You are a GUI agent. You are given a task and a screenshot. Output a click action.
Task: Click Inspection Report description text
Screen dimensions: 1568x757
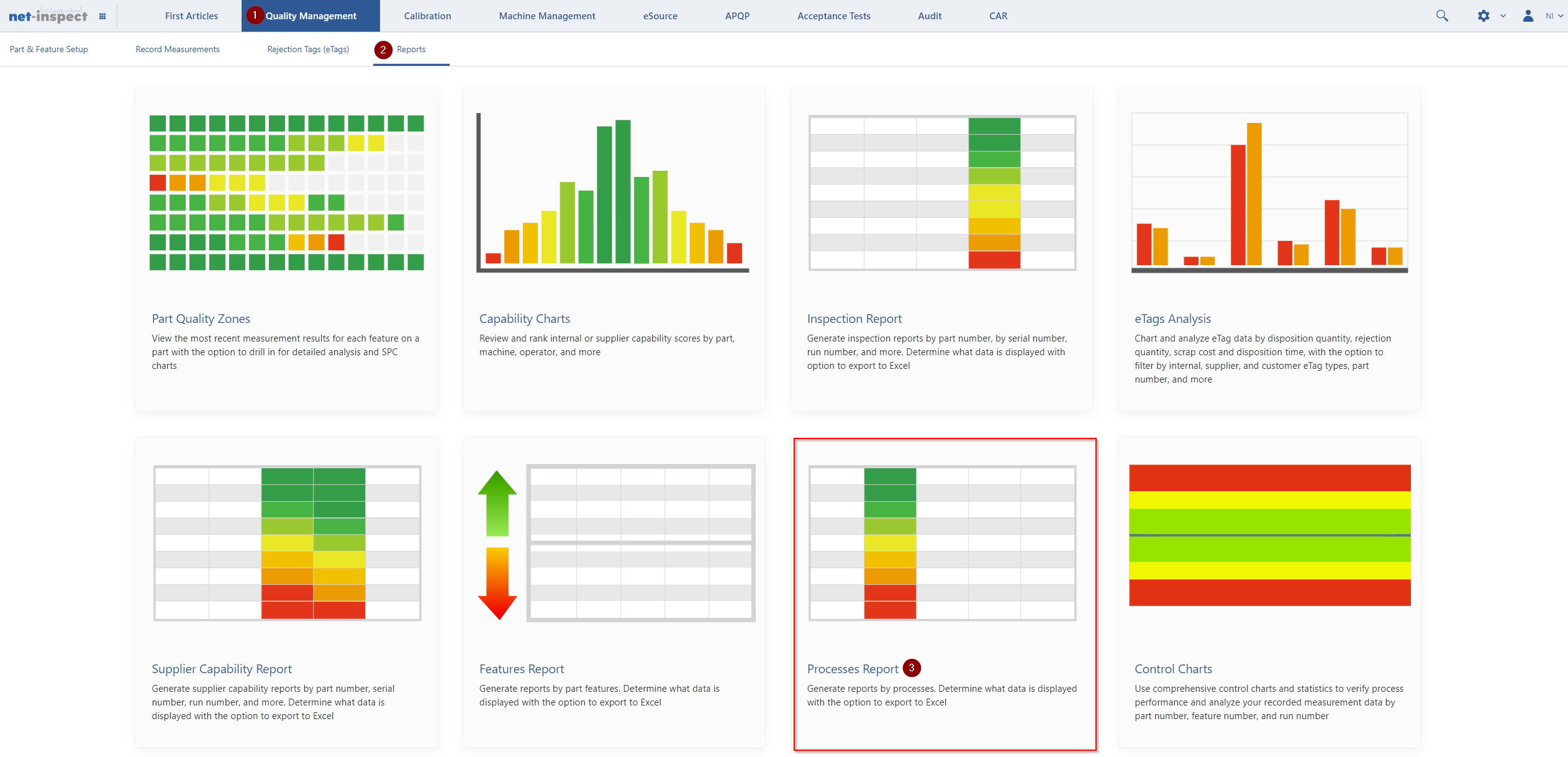pyautogui.click(x=937, y=352)
